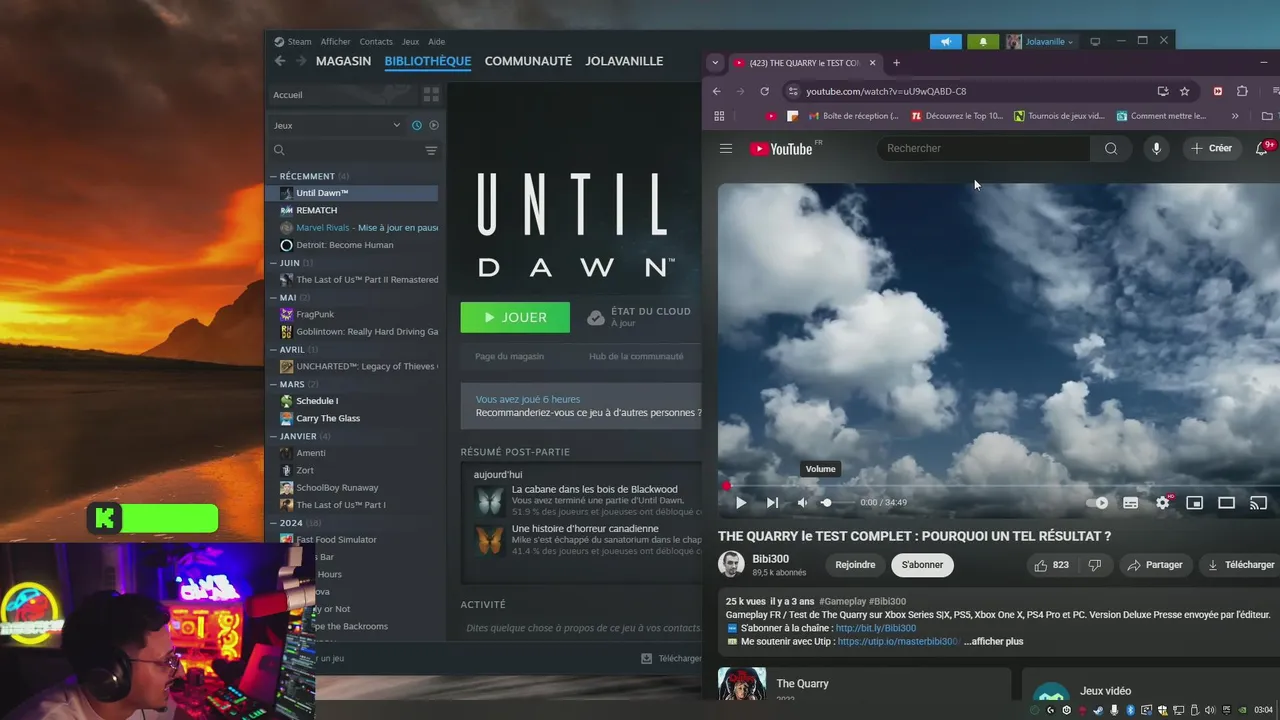
Task: Sort library by recent activity clock icon
Action: [417, 125]
